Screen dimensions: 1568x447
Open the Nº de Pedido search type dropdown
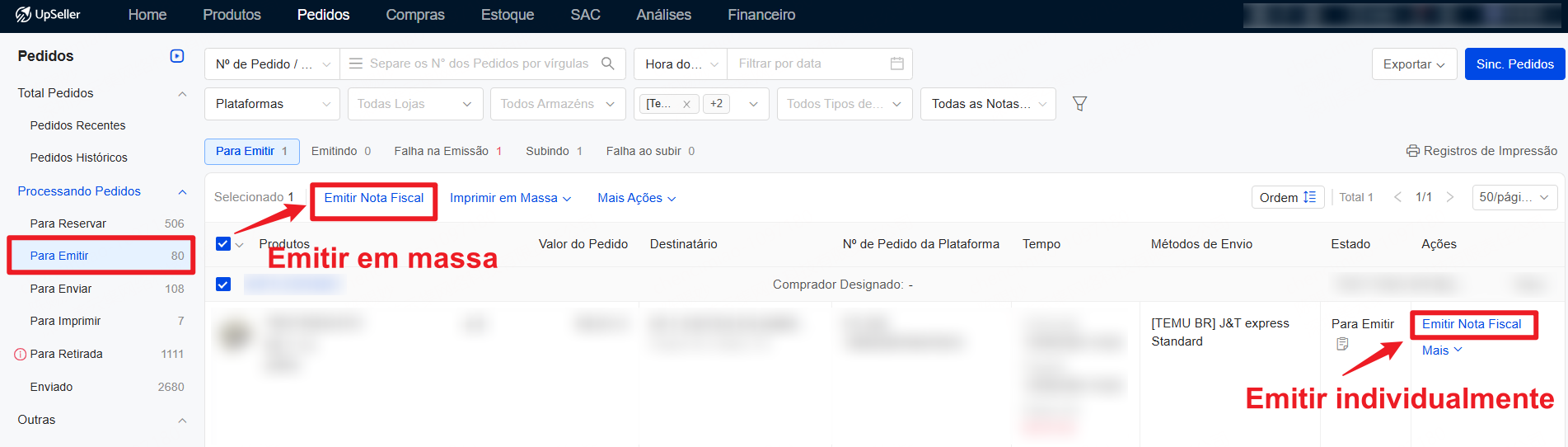point(272,64)
